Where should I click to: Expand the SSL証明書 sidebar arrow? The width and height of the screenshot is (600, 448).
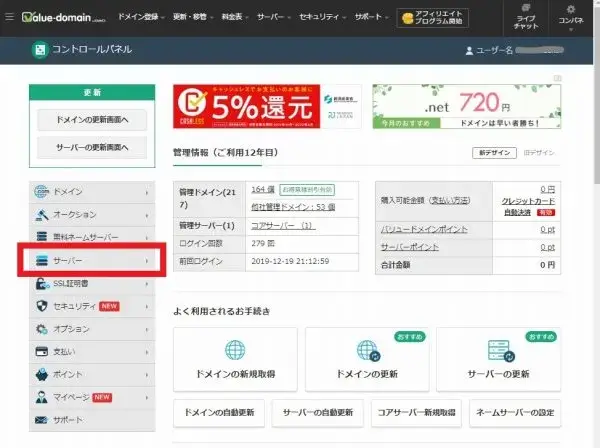147,284
